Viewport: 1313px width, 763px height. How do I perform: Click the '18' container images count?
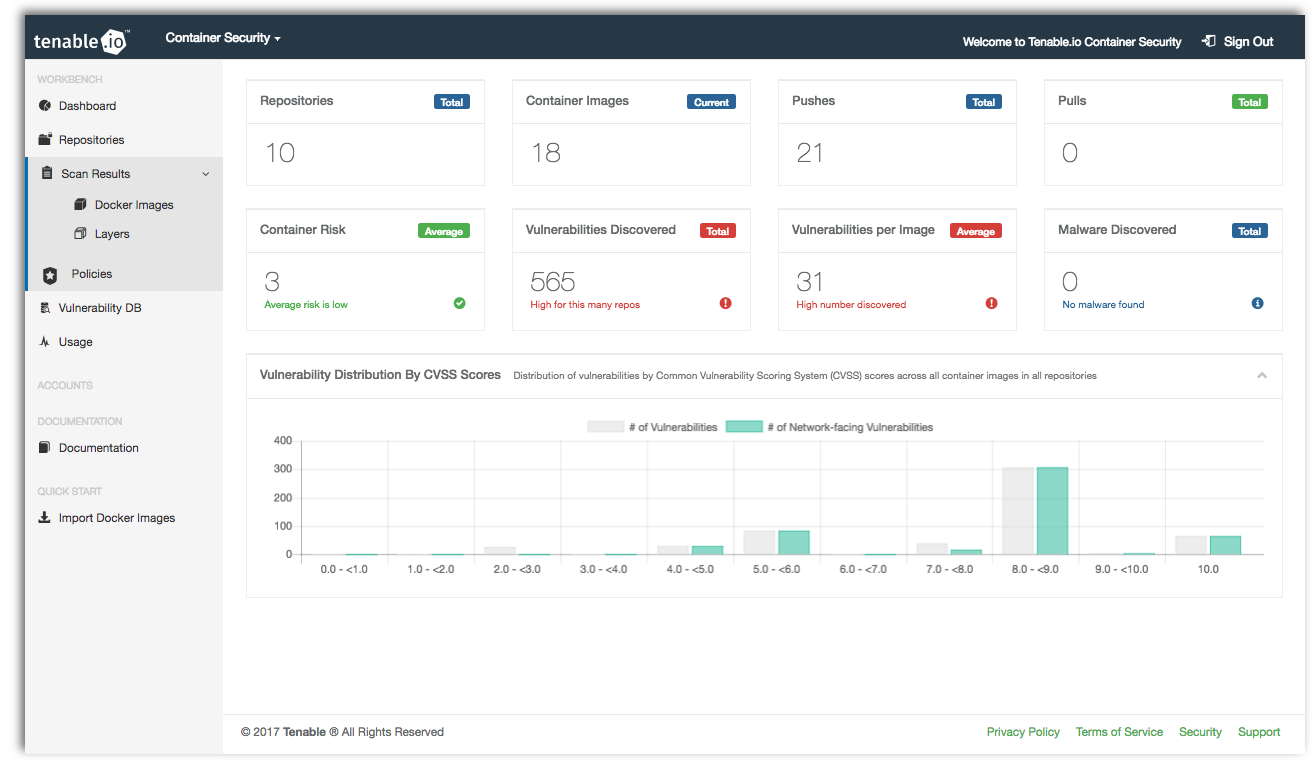click(546, 153)
